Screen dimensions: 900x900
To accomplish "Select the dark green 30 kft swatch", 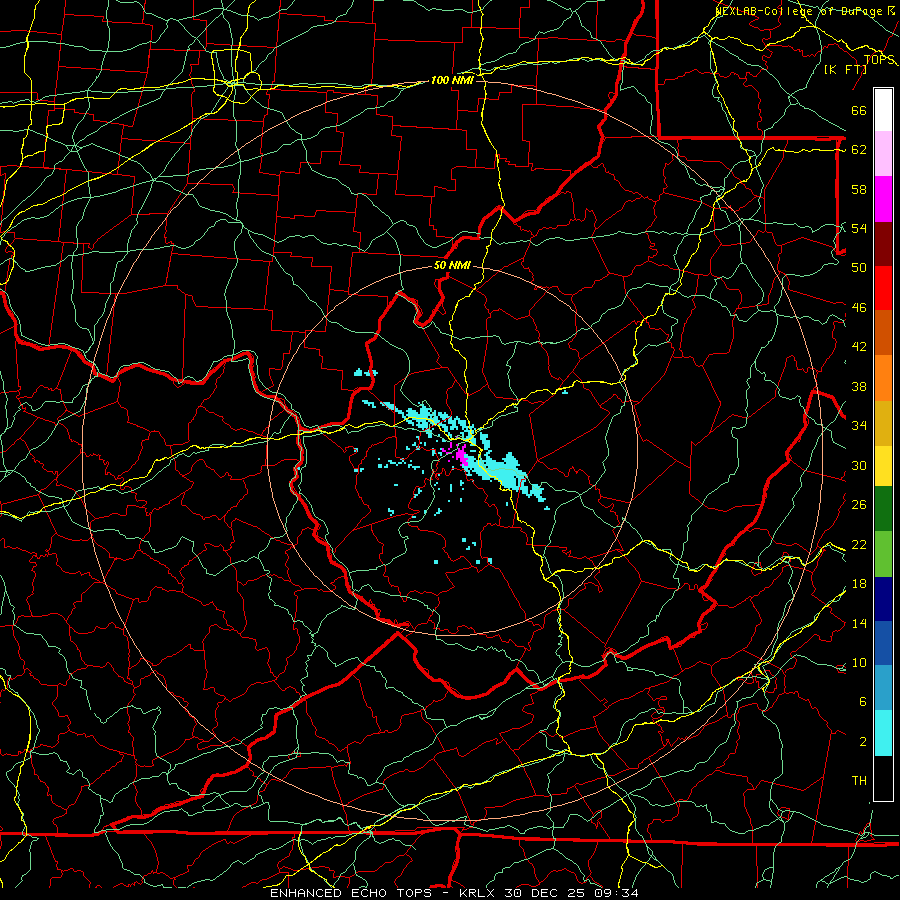I will pyautogui.click(x=883, y=509).
